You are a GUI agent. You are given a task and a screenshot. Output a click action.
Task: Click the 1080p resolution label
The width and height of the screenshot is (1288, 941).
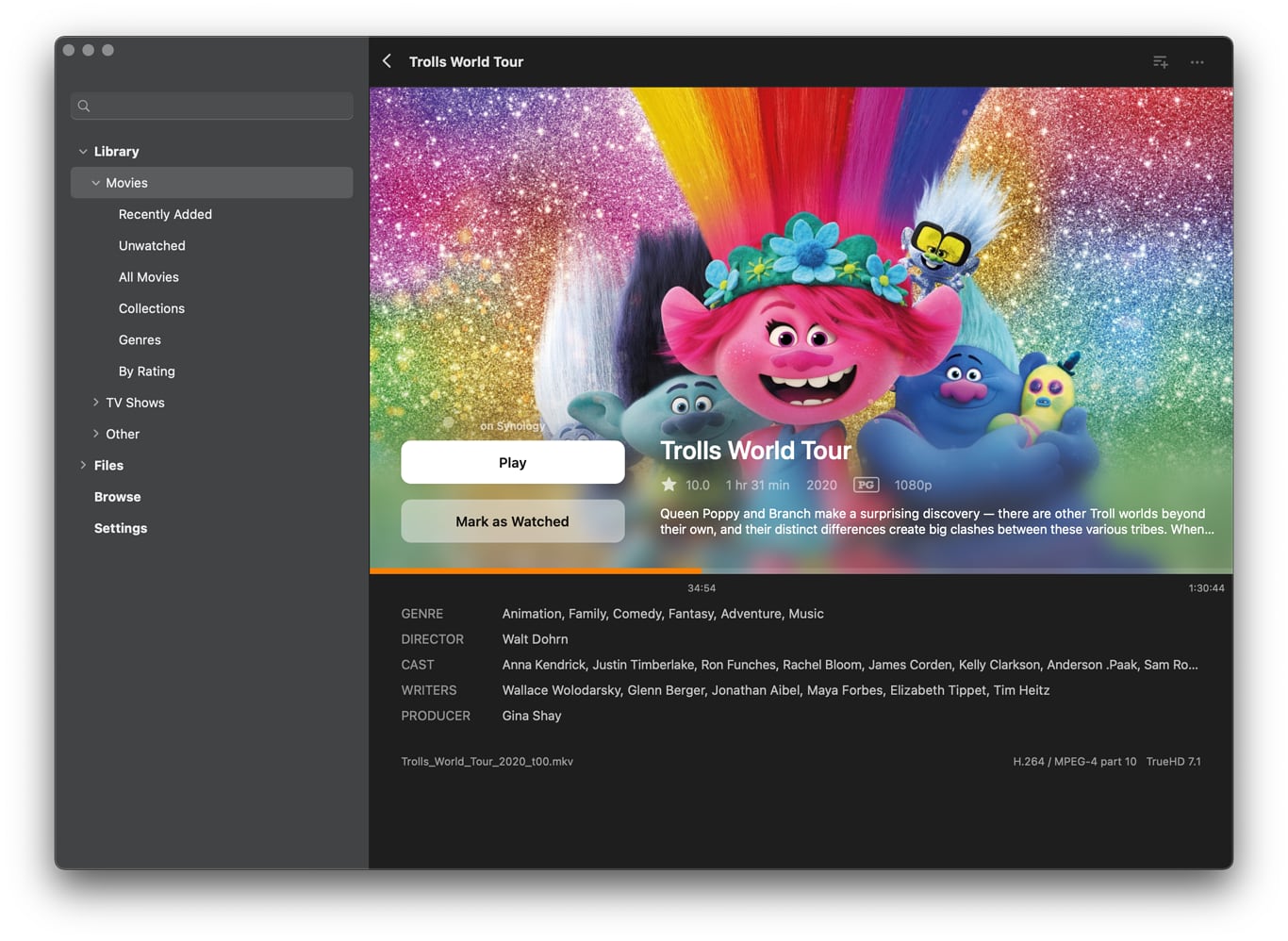click(913, 485)
